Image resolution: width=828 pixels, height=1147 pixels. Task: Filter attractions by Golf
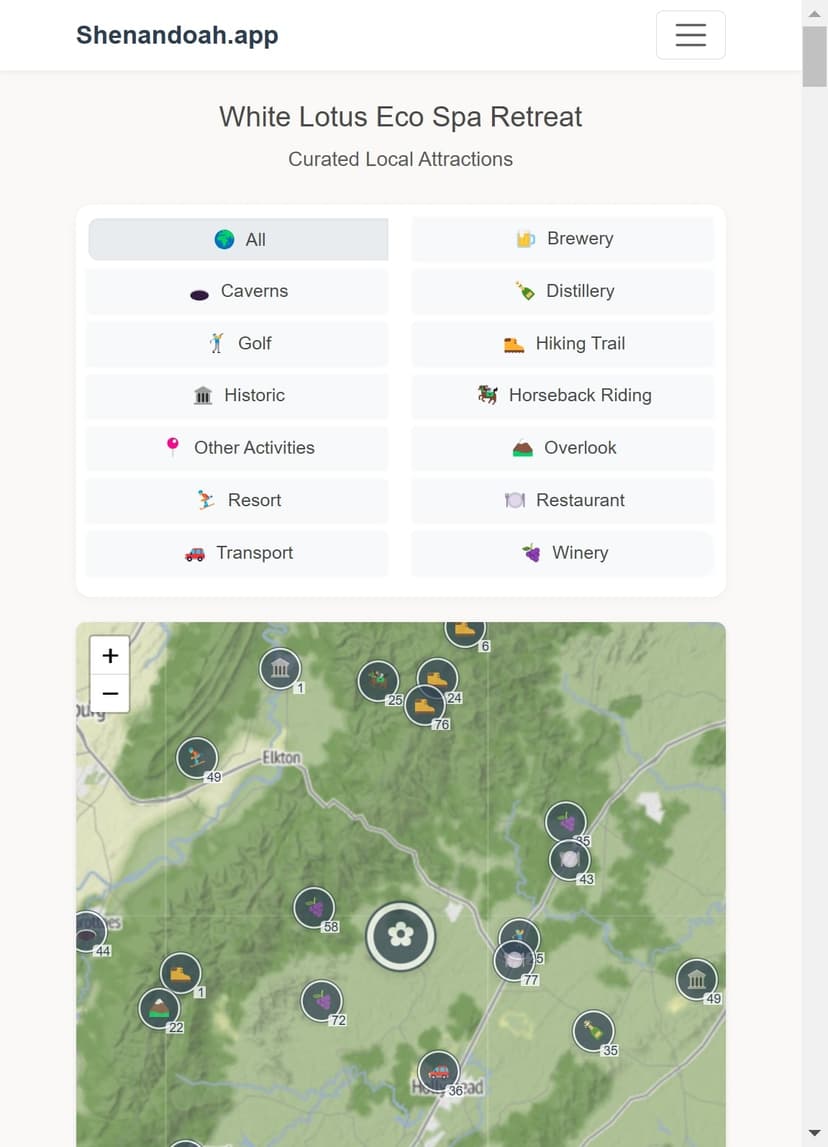(x=237, y=343)
